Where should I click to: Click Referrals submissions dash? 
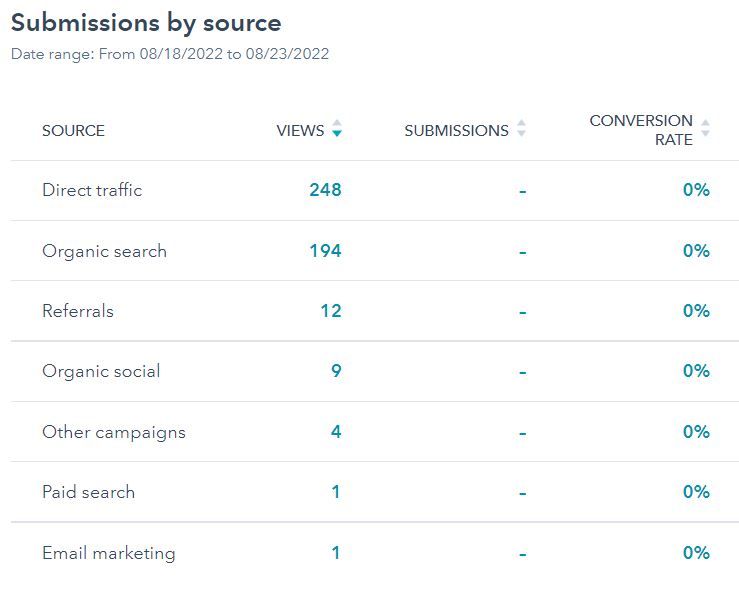tap(523, 312)
